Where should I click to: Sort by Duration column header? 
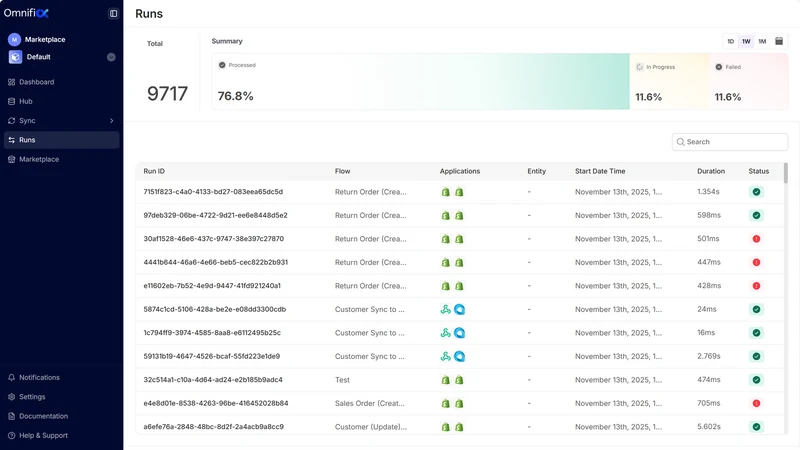click(x=711, y=171)
